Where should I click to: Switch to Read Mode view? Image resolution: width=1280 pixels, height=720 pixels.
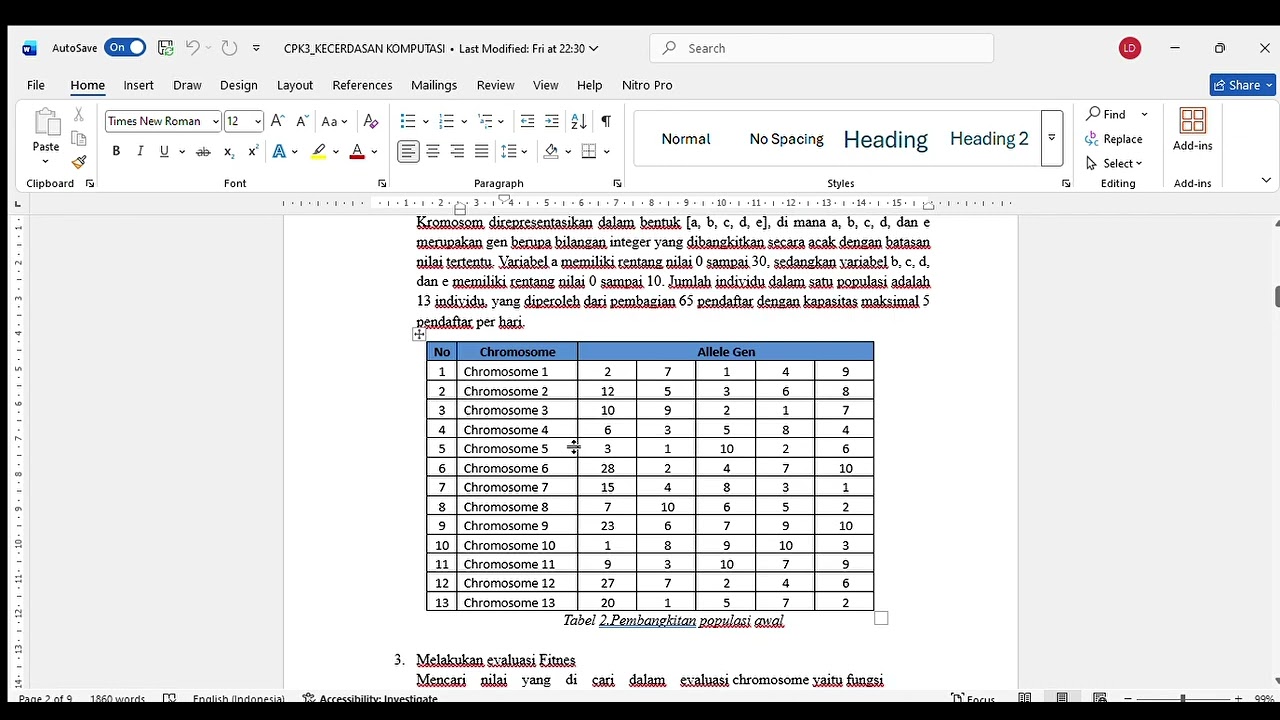(x=1025, y=698)
